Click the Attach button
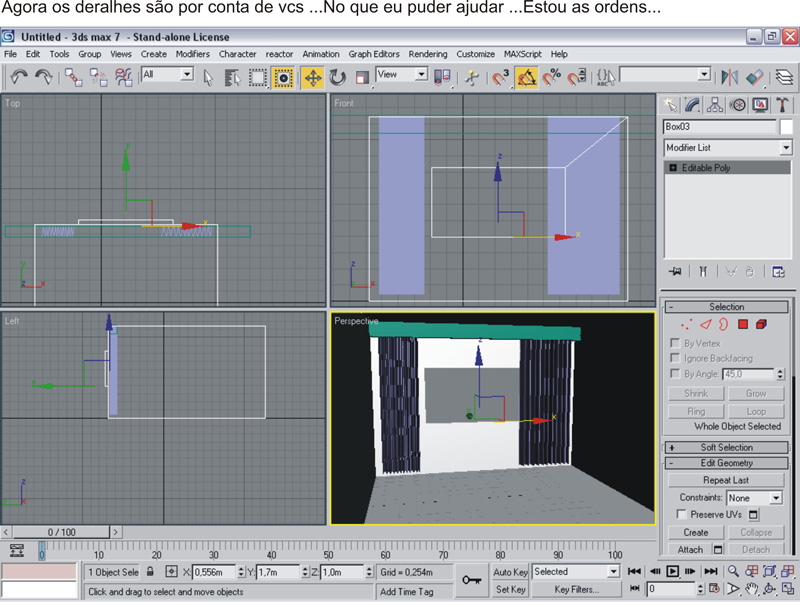The image size is (800, 602). point(690,549)
